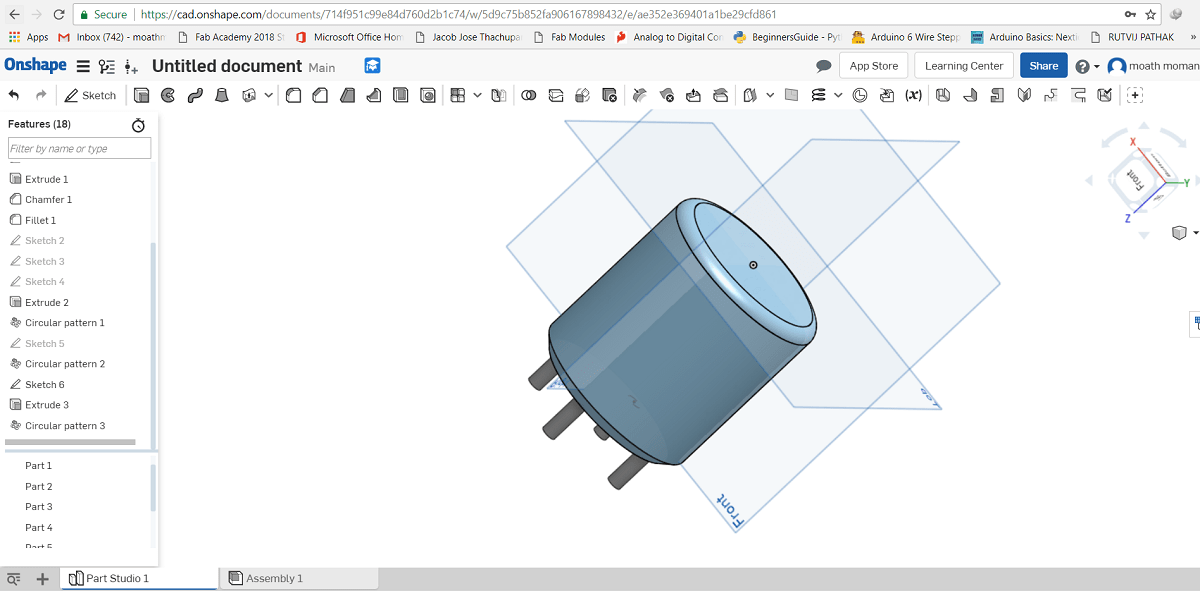Click the parts list vertical scrollbar
Viewport: 1200px width, 591px height.
(153, 488)
